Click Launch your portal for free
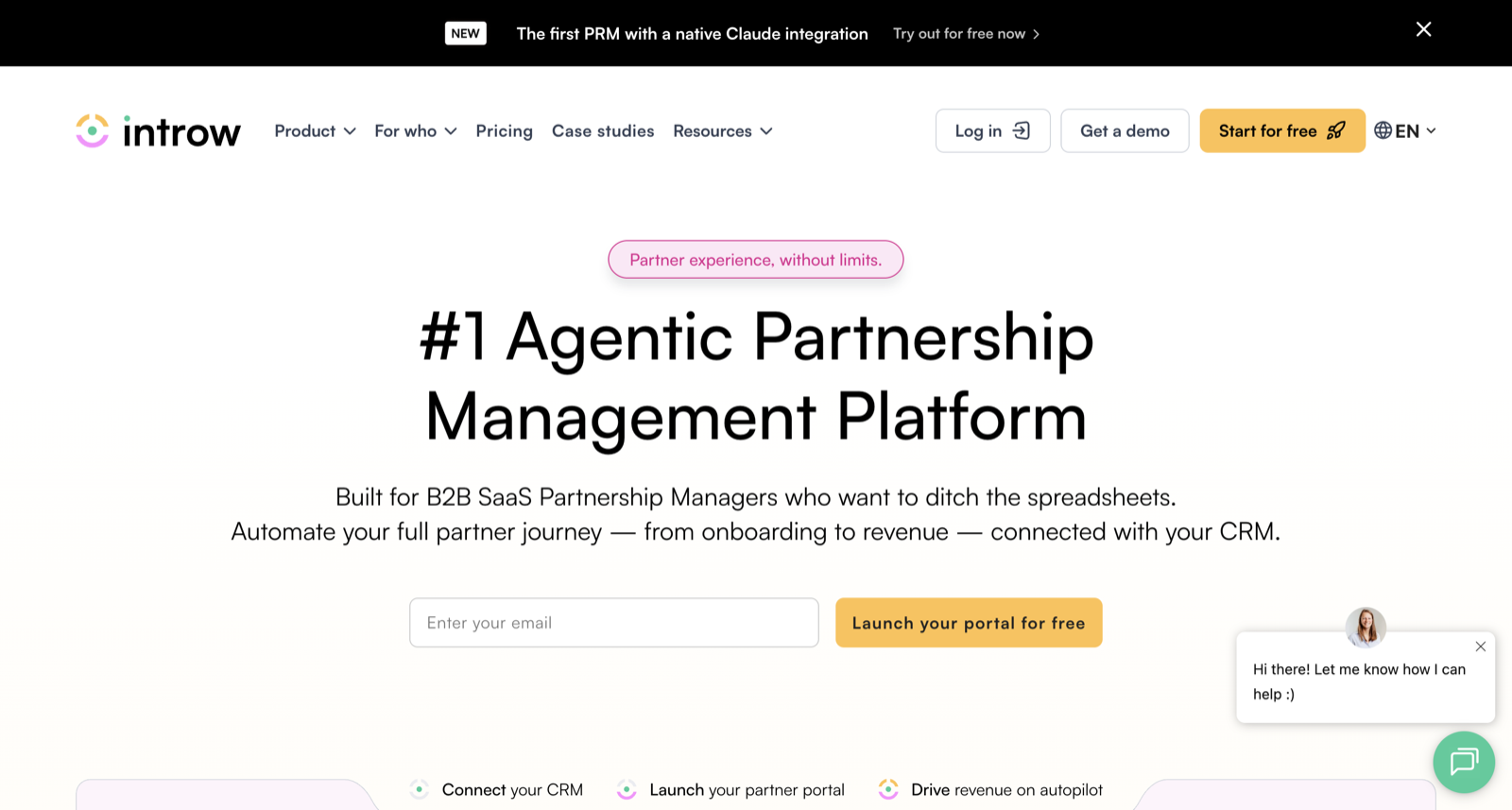1512x810 pixels. coord(969,623)
